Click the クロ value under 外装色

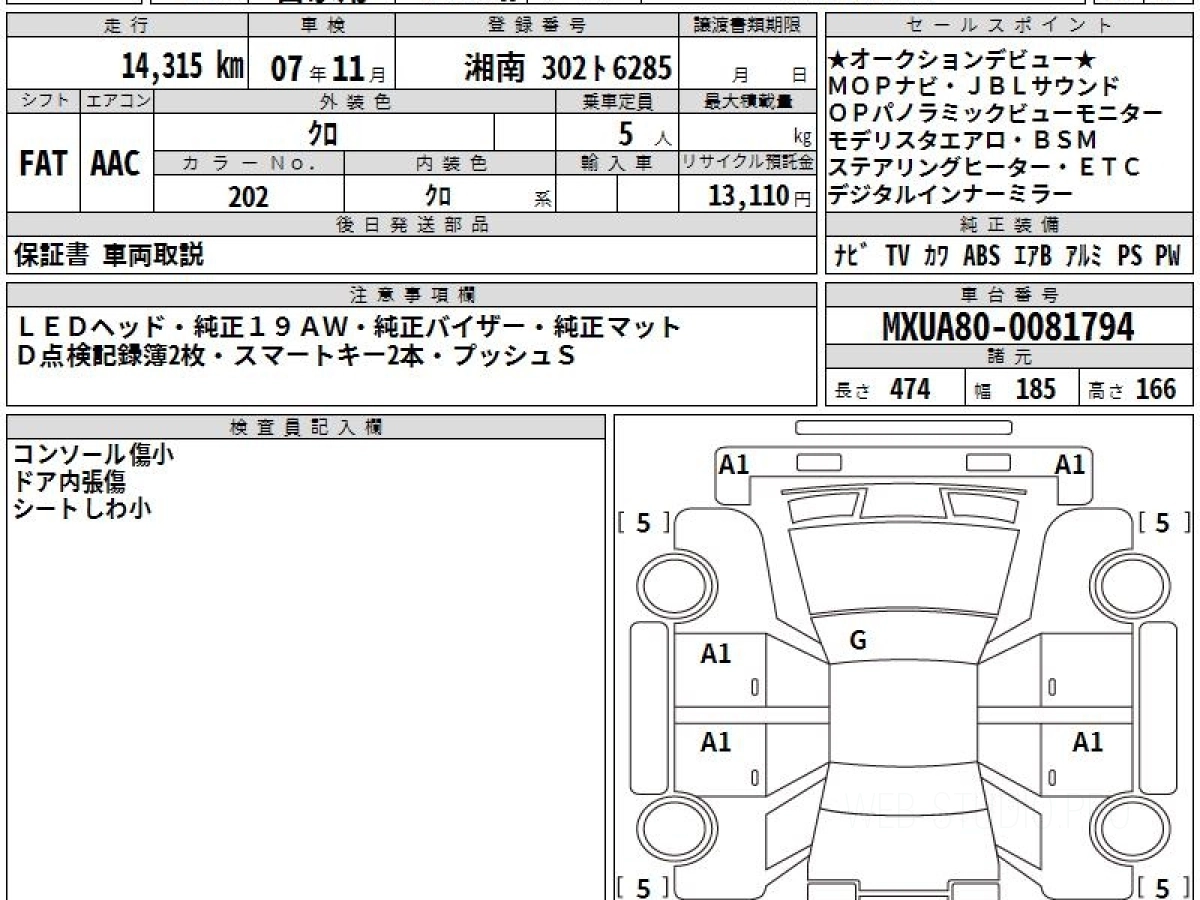pyautogui.click(x=323, y=132)
